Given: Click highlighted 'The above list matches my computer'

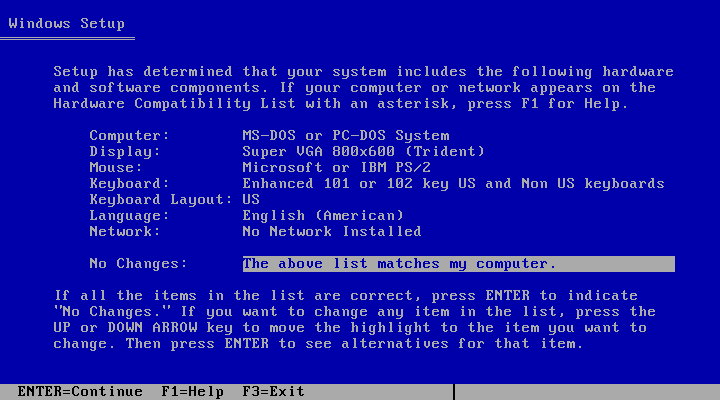Looking at the screenshot, I should [x=459, y=264].
